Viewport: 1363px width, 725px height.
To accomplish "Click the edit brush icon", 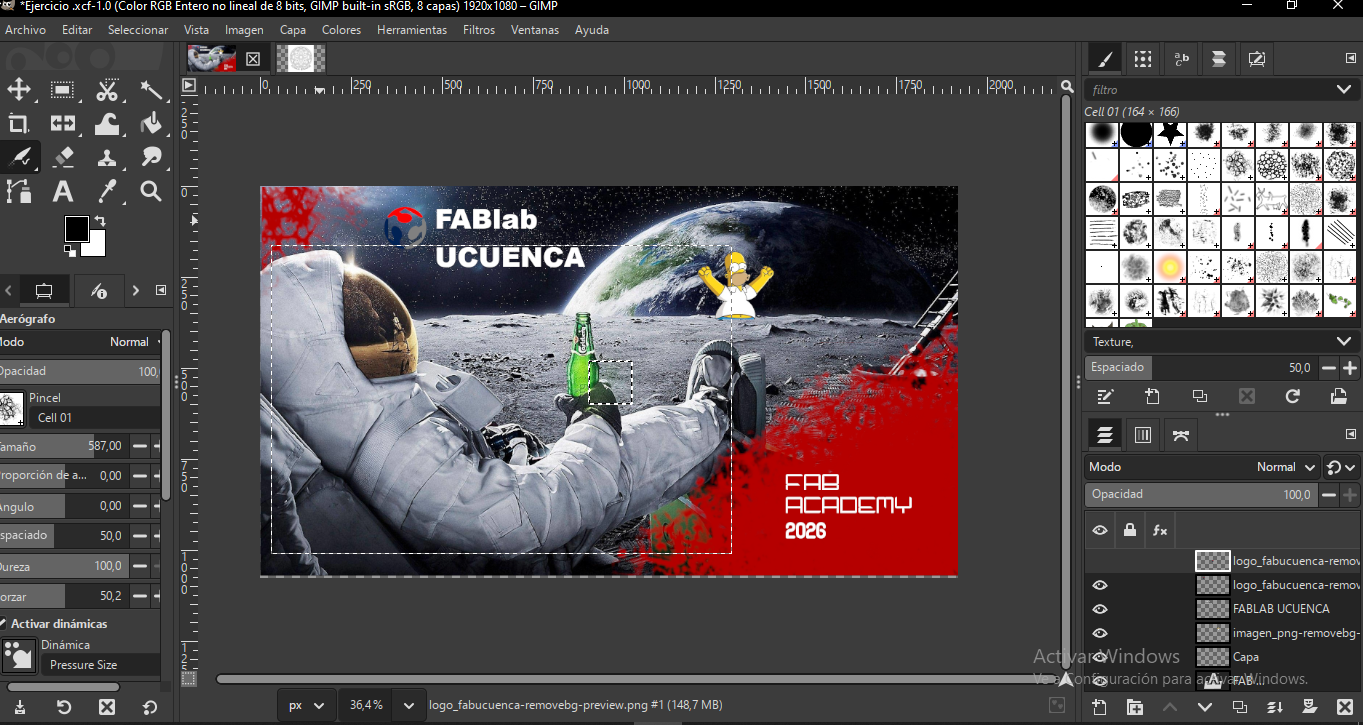I will coord(1105,397).
